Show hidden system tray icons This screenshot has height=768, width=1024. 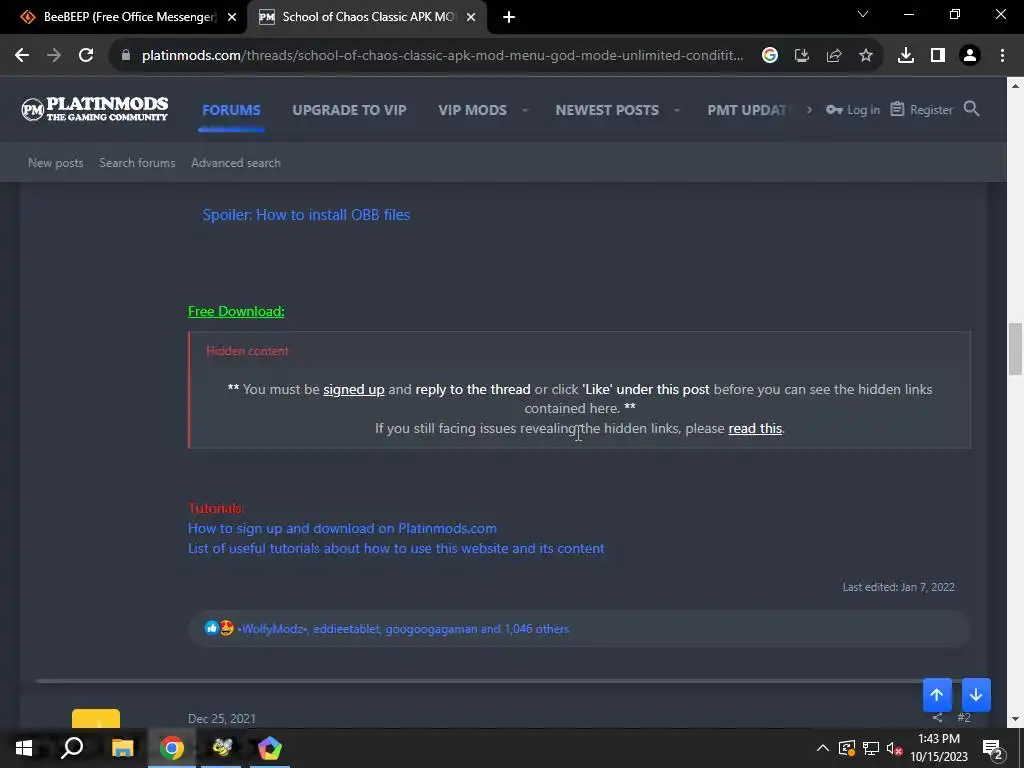[x=823, y=748]
